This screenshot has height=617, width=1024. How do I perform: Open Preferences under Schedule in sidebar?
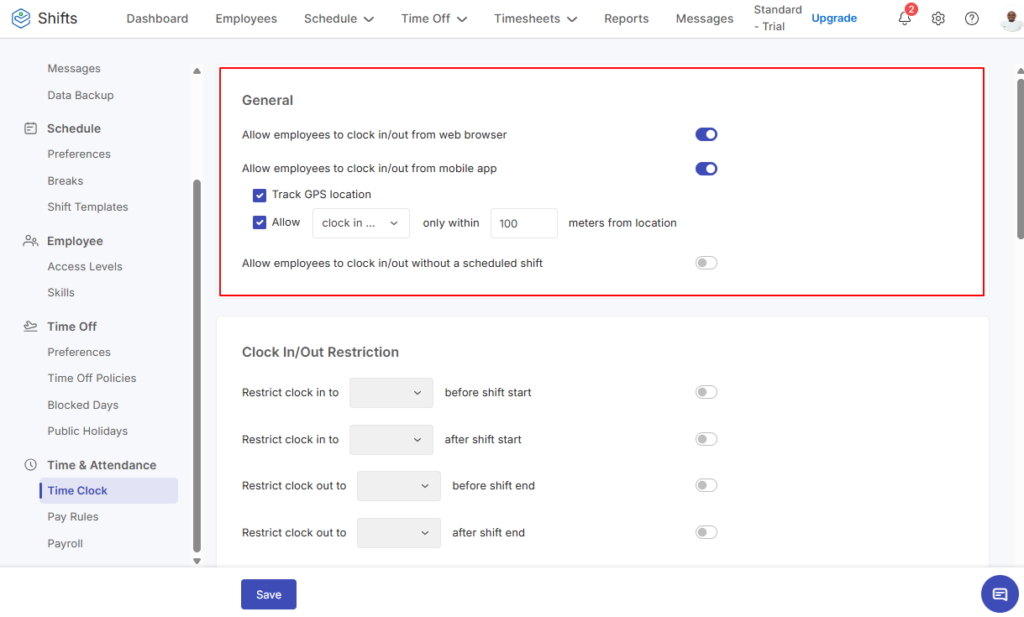pyautogui.click(x=78, y=154)
